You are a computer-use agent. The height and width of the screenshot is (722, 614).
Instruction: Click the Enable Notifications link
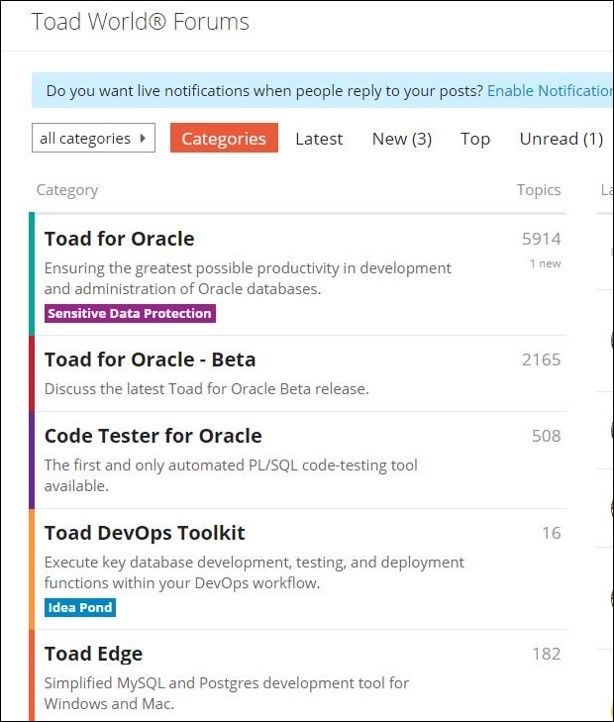coord(550,91)
